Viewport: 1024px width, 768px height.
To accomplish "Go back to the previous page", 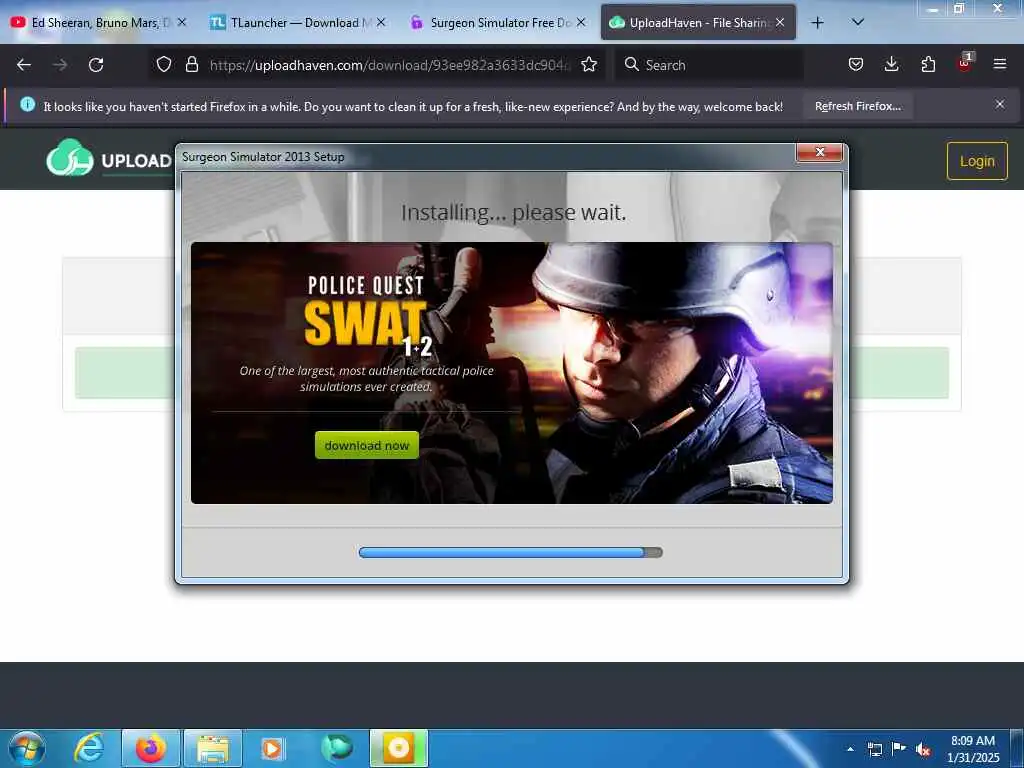I will coord(24,65).
